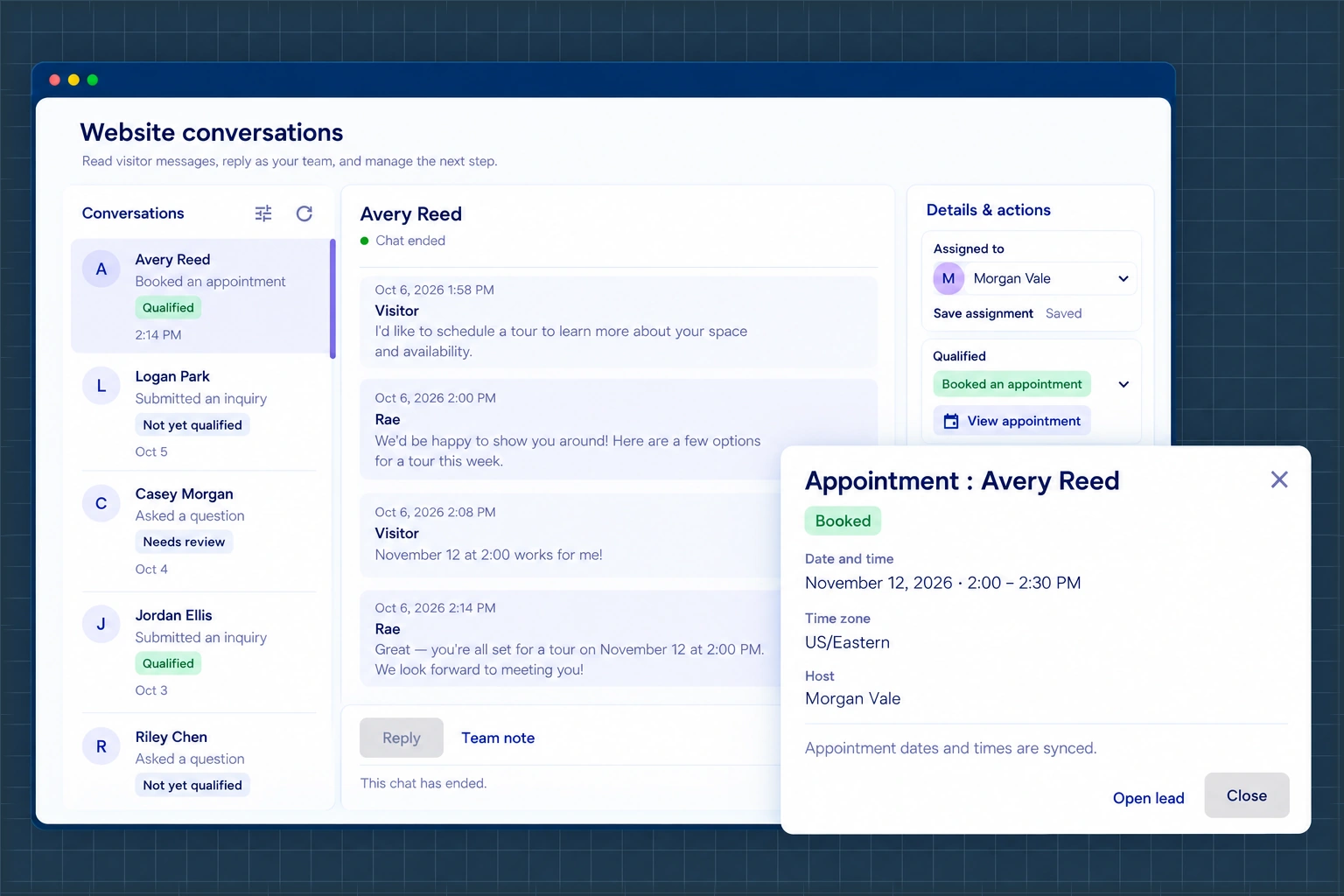Open the Morgan Vale assignee combo box
1344x896 pixels.
[1033, 278]
